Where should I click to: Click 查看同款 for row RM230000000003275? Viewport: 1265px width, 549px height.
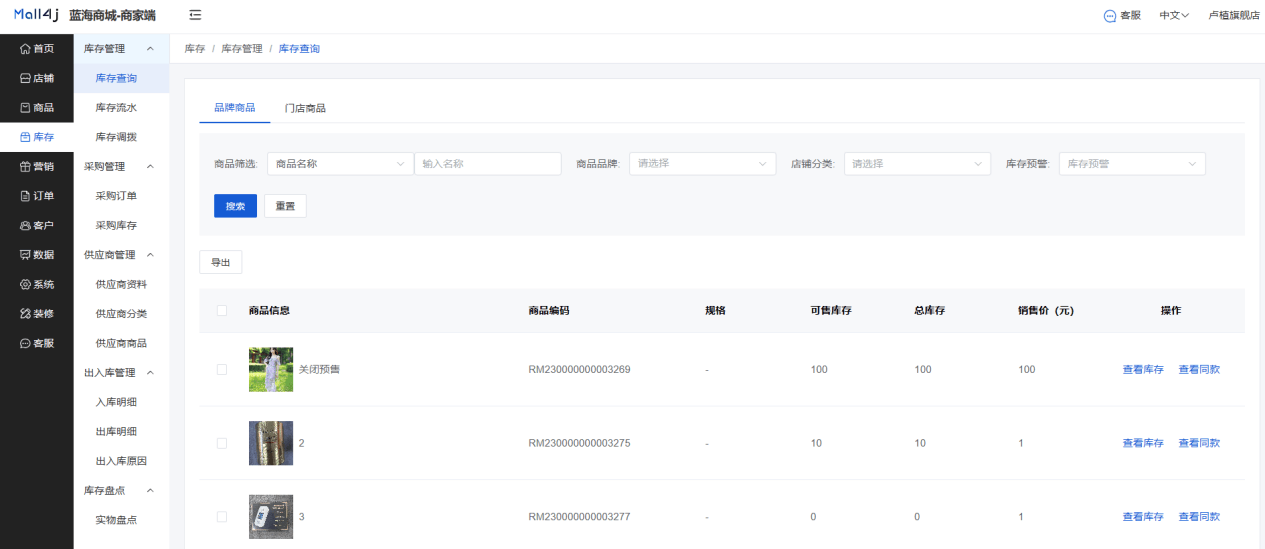(x=1199, y=443)
